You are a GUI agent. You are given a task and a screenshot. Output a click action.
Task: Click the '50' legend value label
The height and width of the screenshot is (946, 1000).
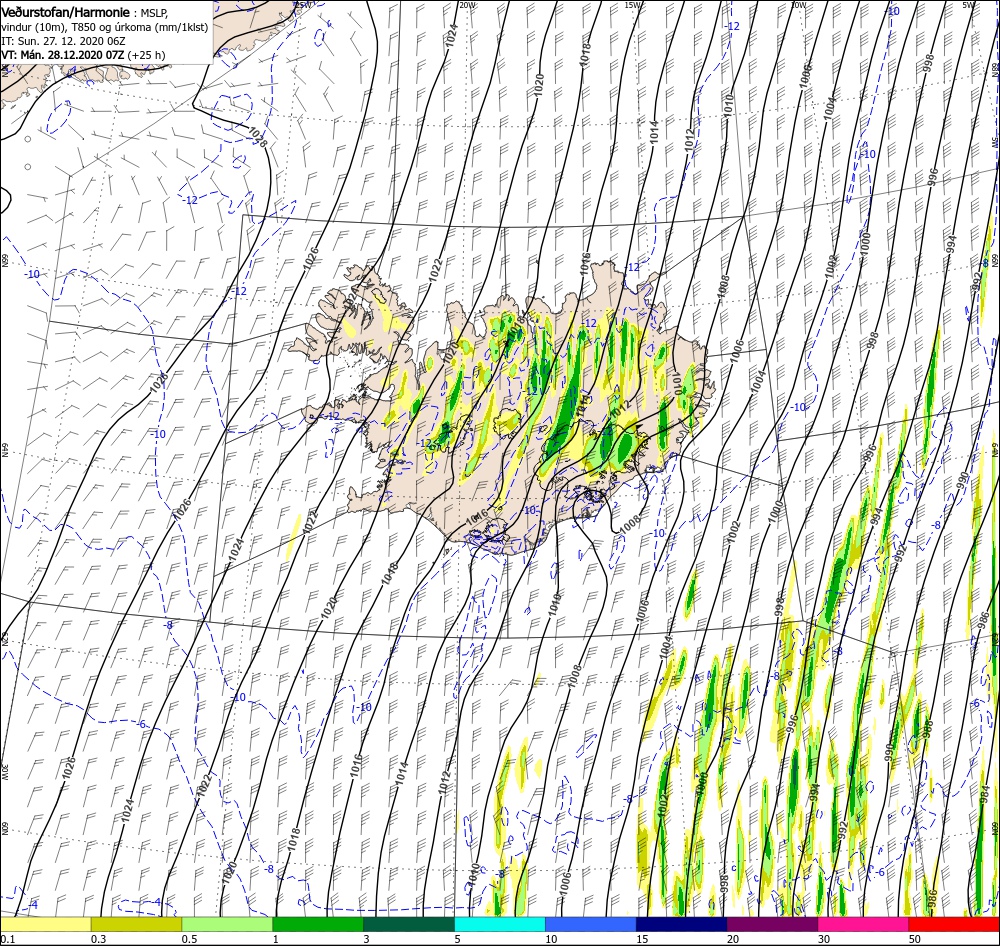[914, 939]
